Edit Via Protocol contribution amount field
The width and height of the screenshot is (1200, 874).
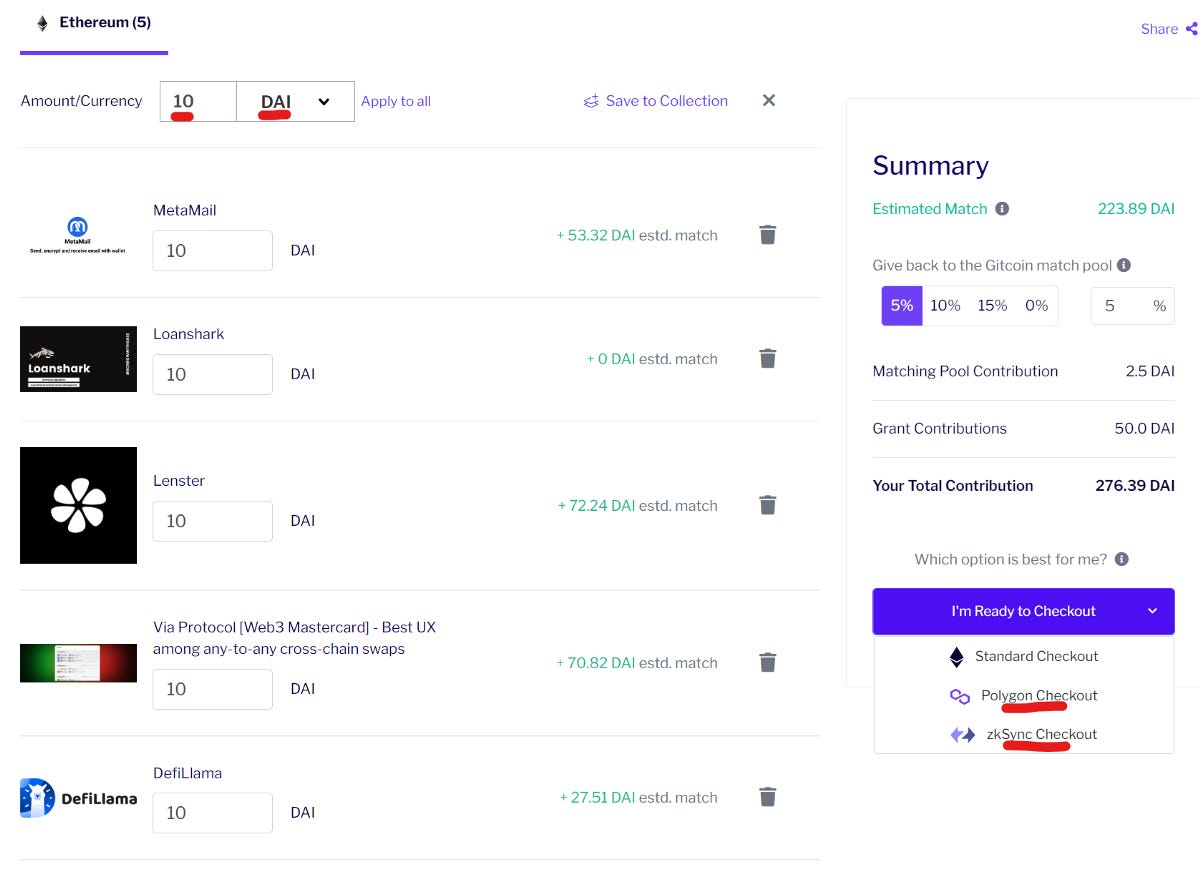212,689
